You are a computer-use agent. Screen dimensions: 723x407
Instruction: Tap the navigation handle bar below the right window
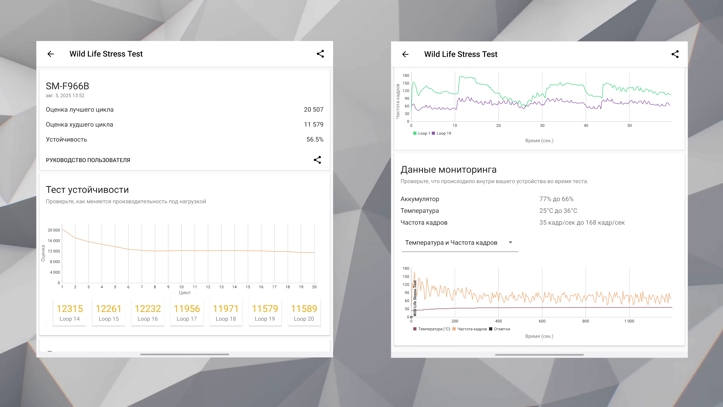(539, 355)
